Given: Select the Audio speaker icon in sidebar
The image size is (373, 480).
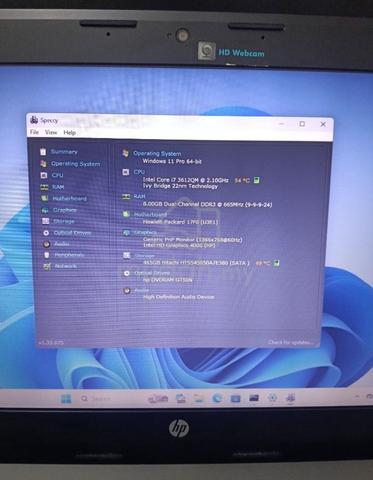Looking at the screenshot, I should tap(47, 244).
